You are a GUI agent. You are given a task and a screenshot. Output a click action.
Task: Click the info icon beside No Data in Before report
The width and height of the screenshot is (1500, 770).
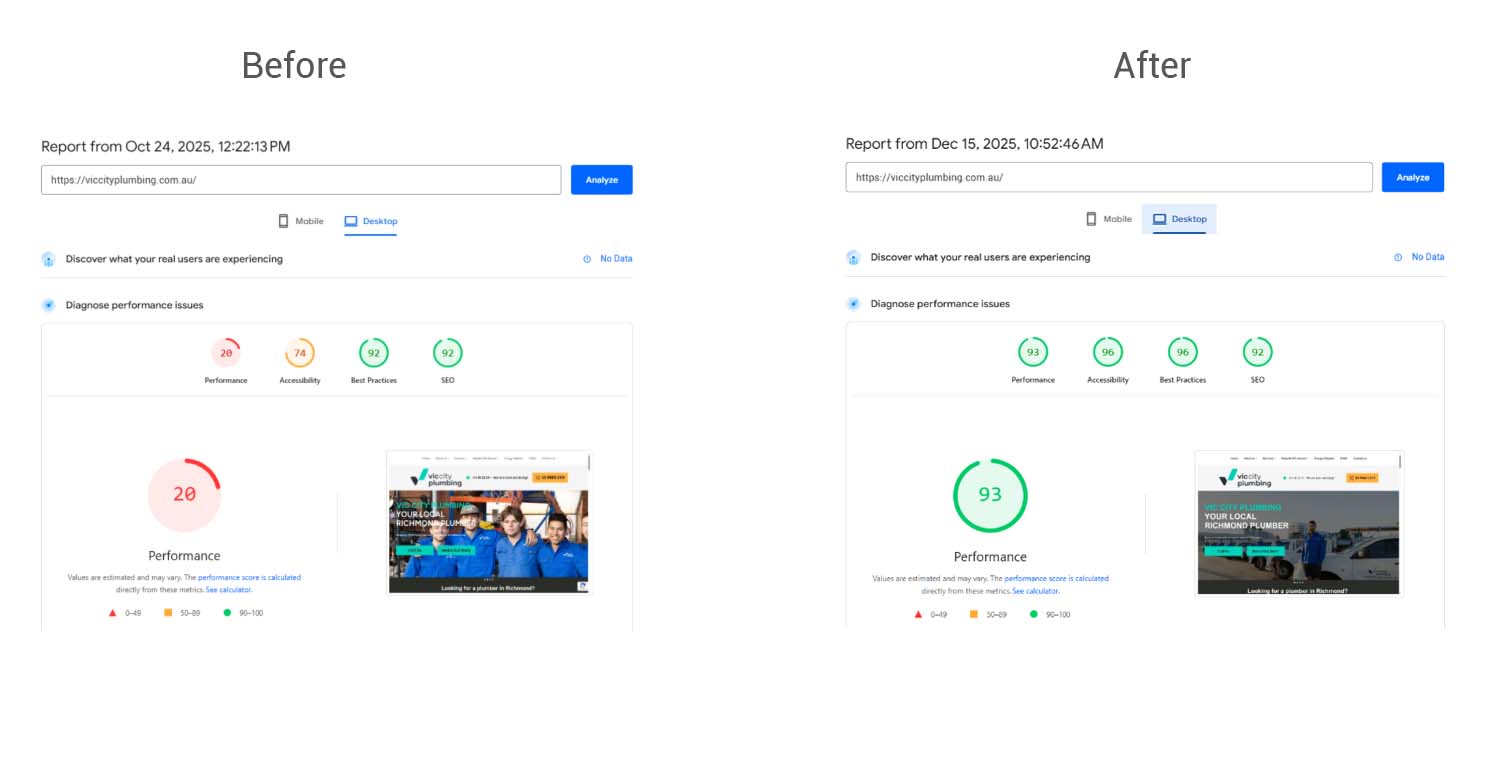587,259
